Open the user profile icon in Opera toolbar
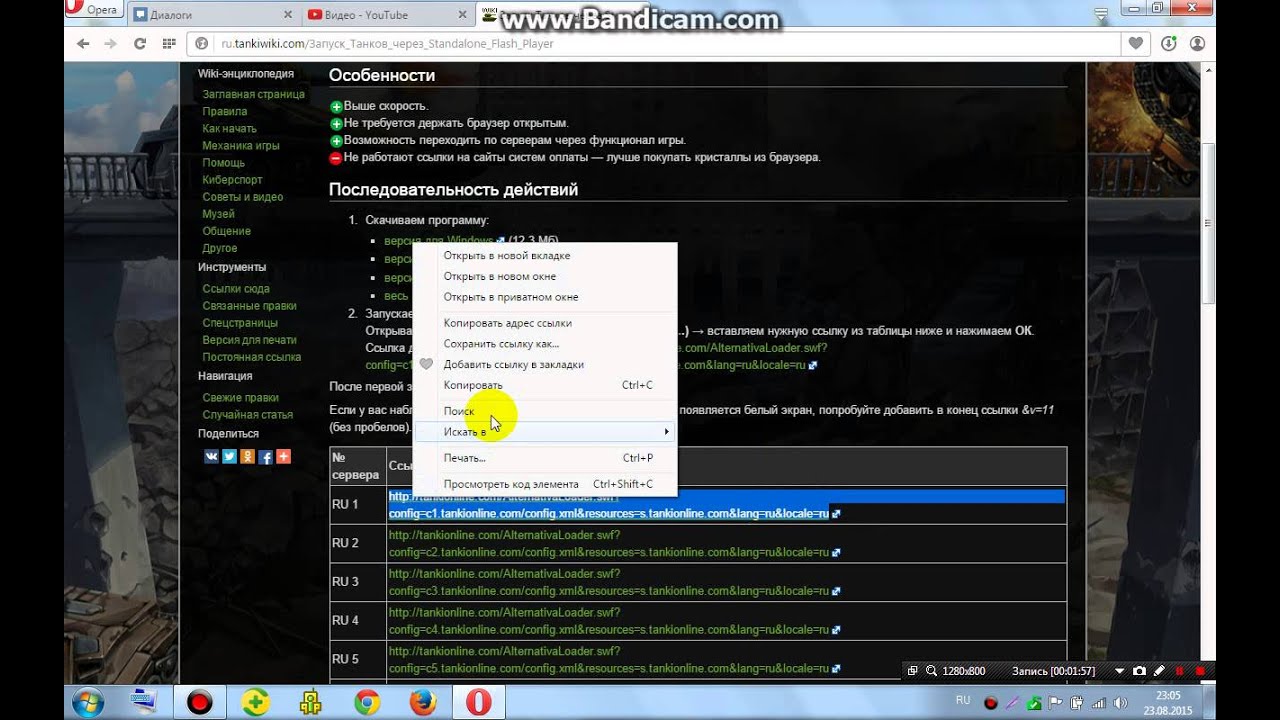The width and height of the screenshot is (1280, 720). pyautogui.click(x=1197, y=44)
